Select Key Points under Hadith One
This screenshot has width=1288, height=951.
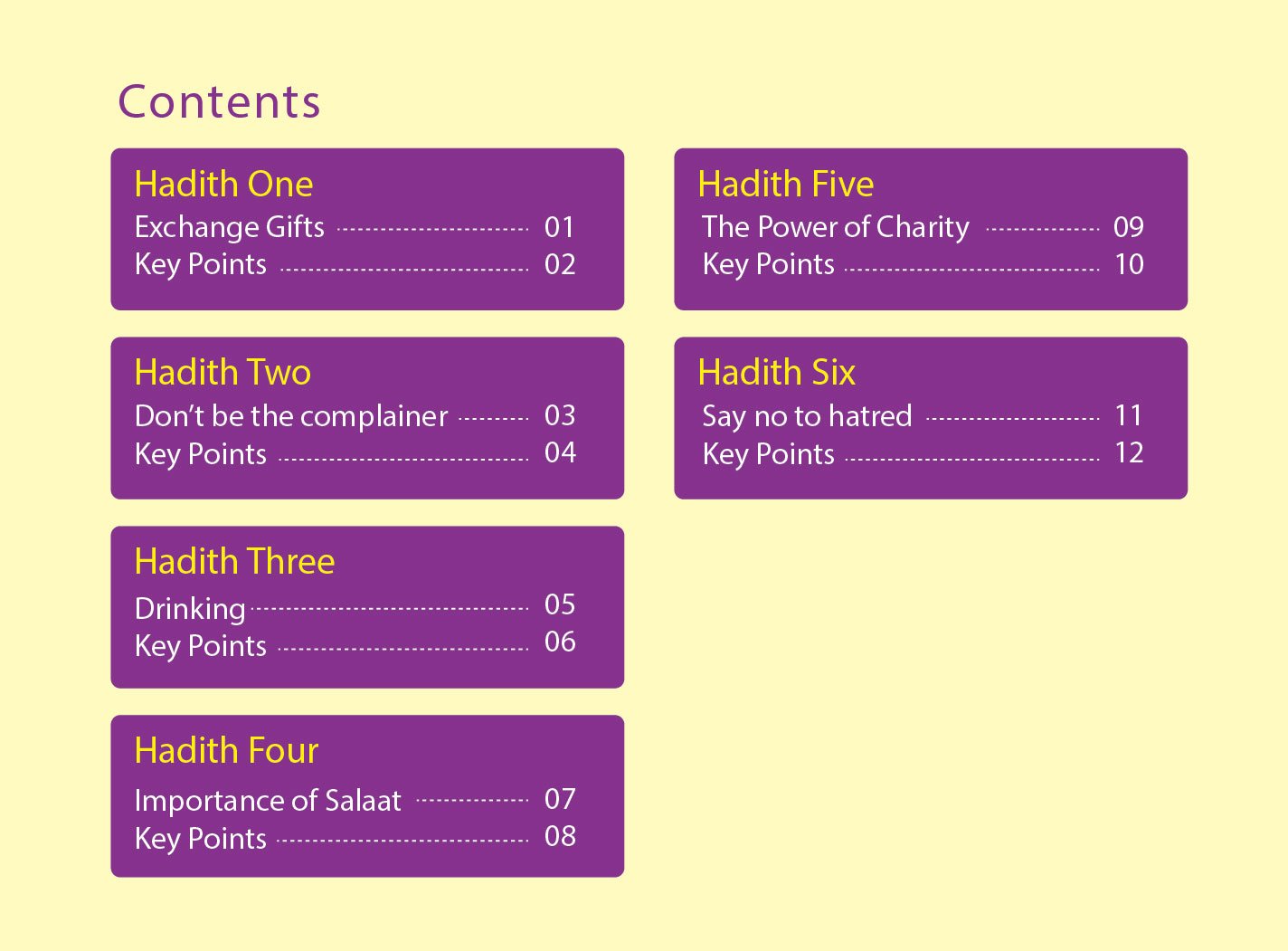[x=200, y=265]
